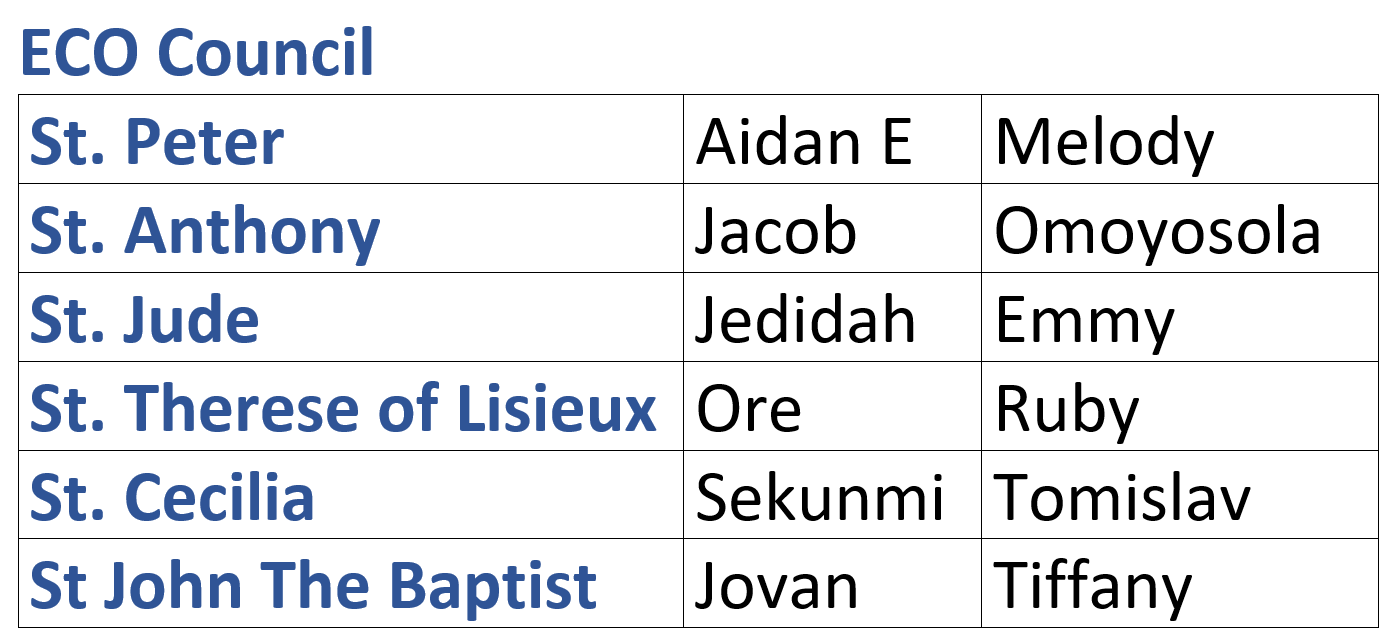Image resolution: width=1393 pixels, height=640 pixels.
Task: Select the Ruby cell
Action: pyautogui.click(x=1180, y=406)
